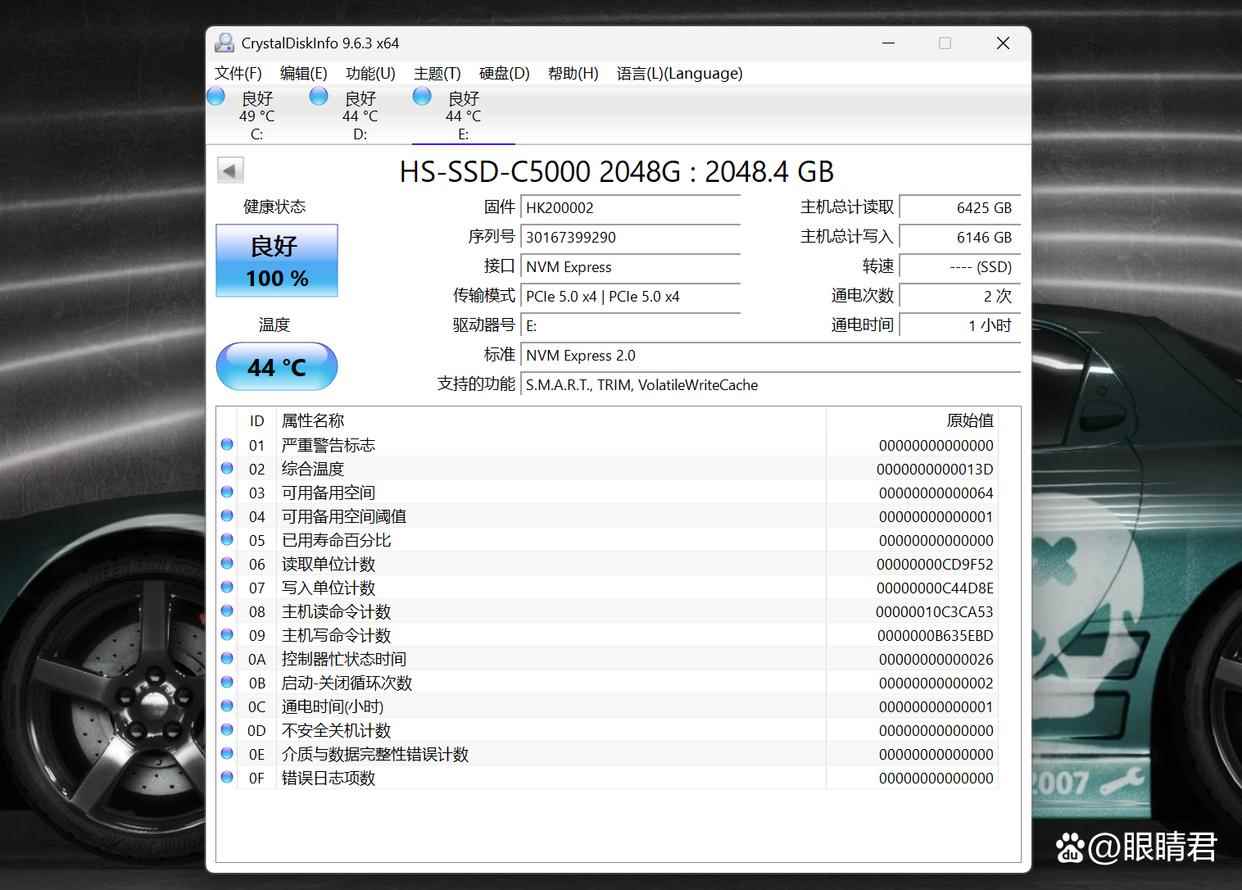Viewport: 1242px width, 890px height.
Task: Click status orb for attribute 01 严重警告标志
Action: 227,445
